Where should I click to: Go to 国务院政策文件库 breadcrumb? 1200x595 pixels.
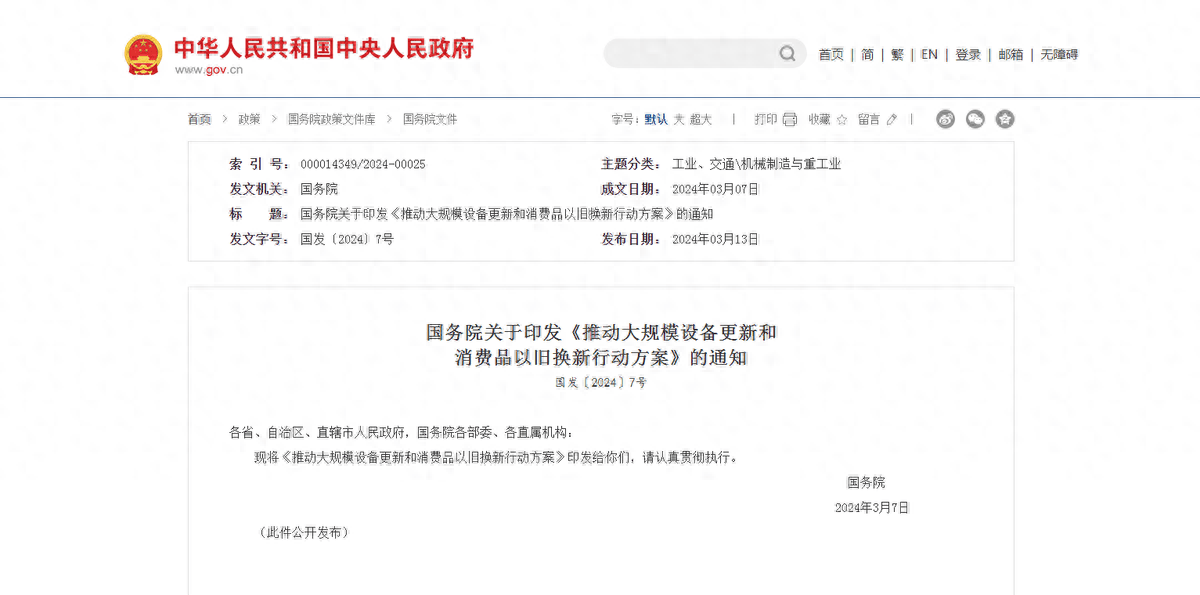pyautogui.click(x=331, y=119)
